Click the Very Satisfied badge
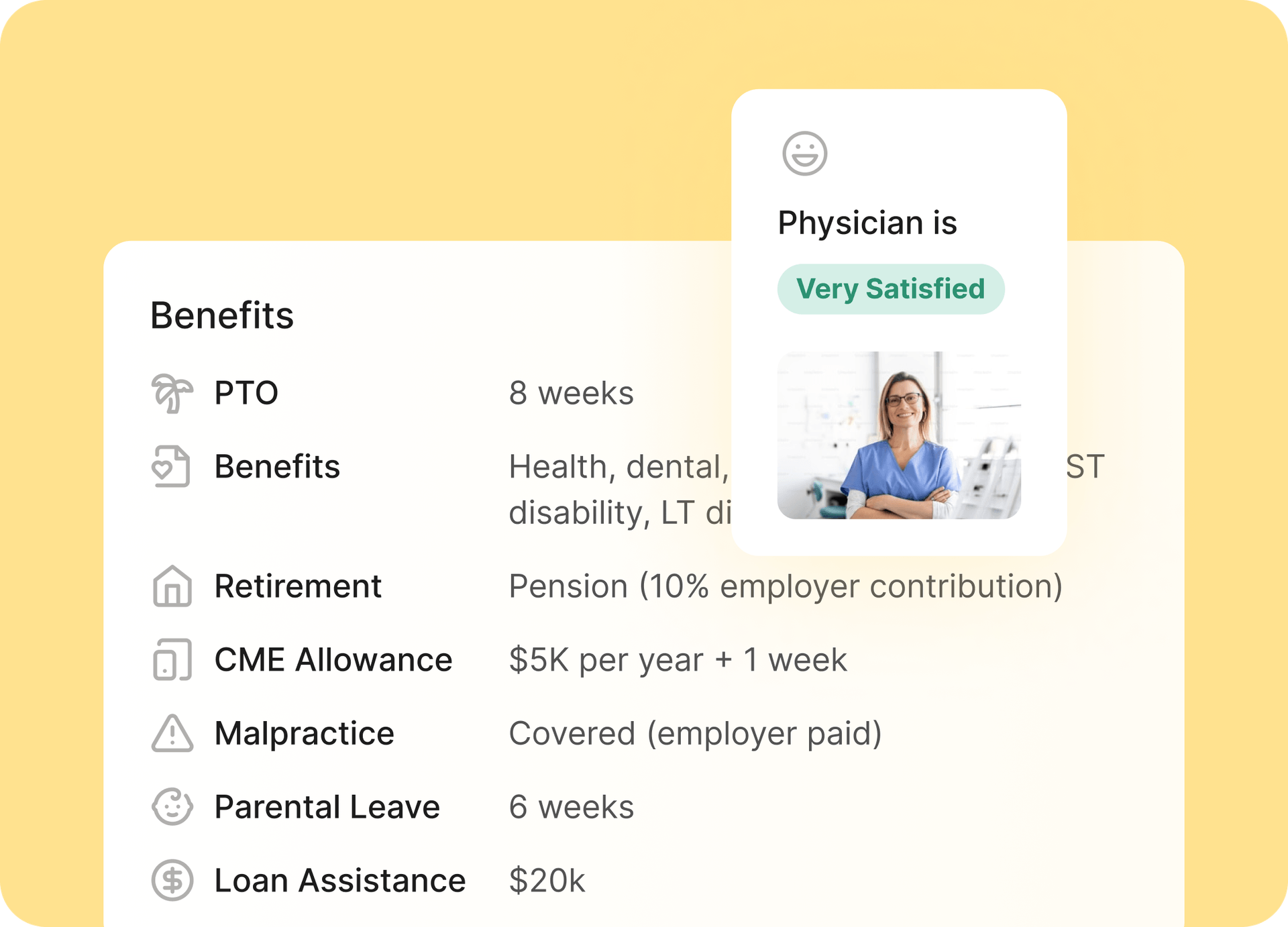Screen dimensions: 1288x927 pyautogui.click(x=890, y=289)
